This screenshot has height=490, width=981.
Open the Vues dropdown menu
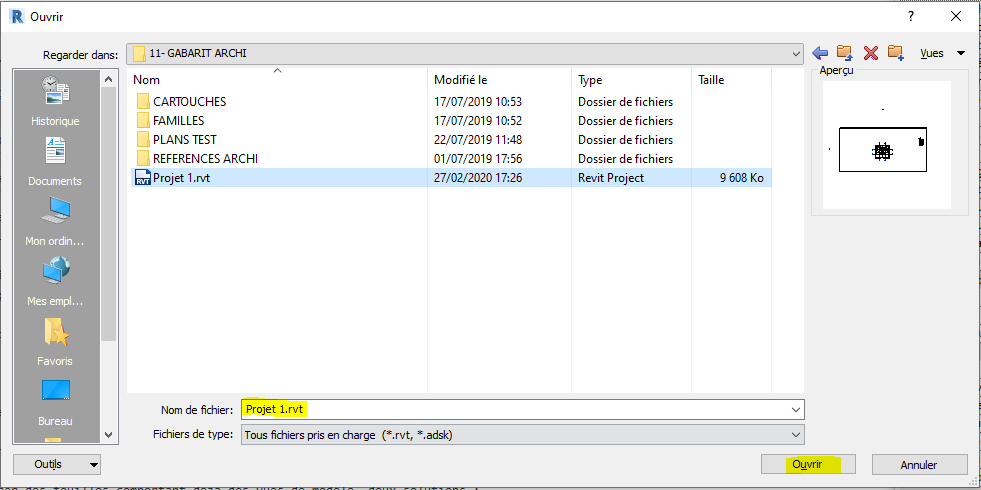point(942,53)
